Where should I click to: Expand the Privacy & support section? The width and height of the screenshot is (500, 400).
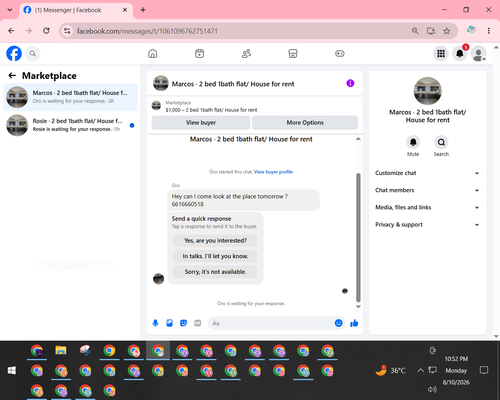[x=427, y=225]
